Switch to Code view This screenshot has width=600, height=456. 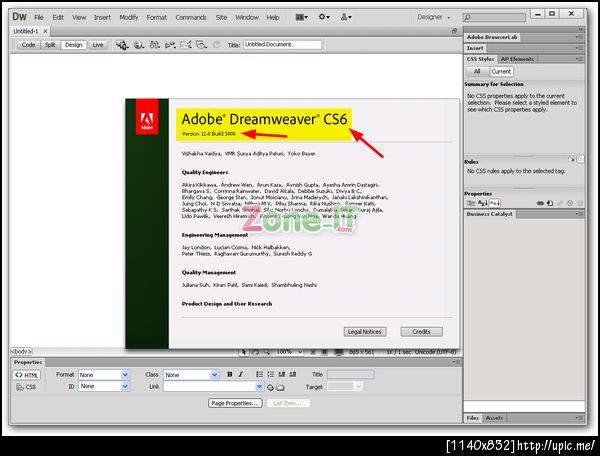28,45
